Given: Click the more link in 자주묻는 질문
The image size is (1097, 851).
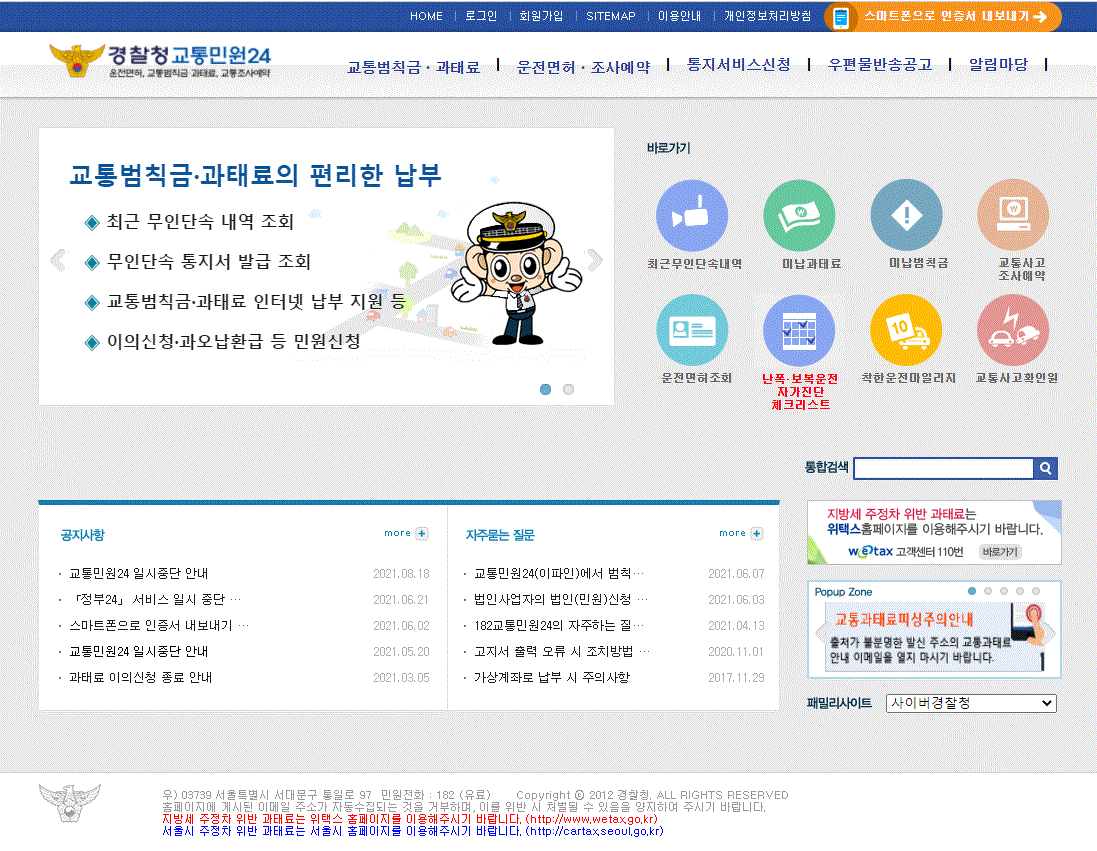Looking at the screenshot, I should [732, 533].
